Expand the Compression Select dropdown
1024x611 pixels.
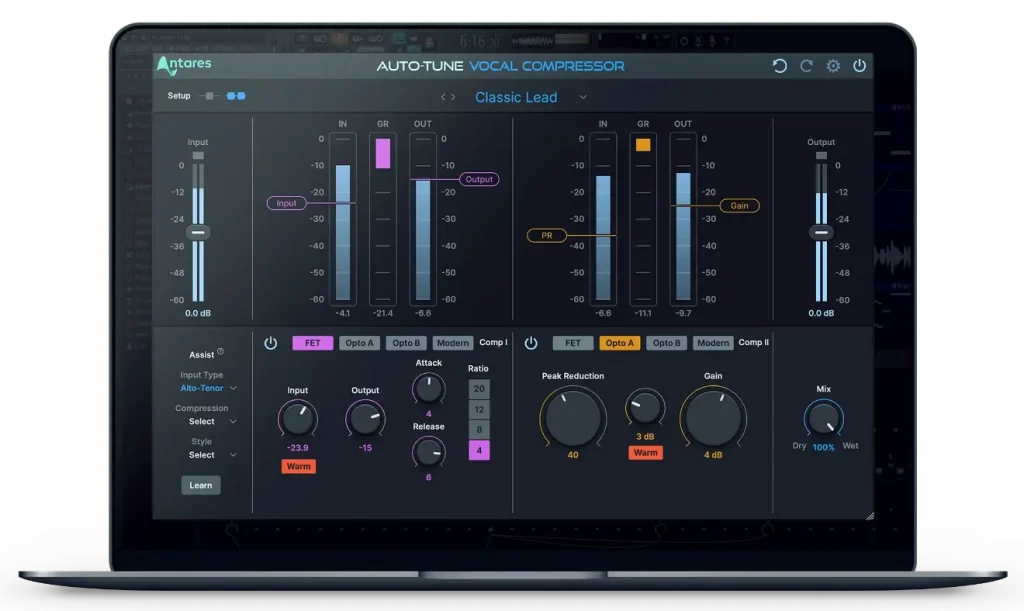point(203,421)
